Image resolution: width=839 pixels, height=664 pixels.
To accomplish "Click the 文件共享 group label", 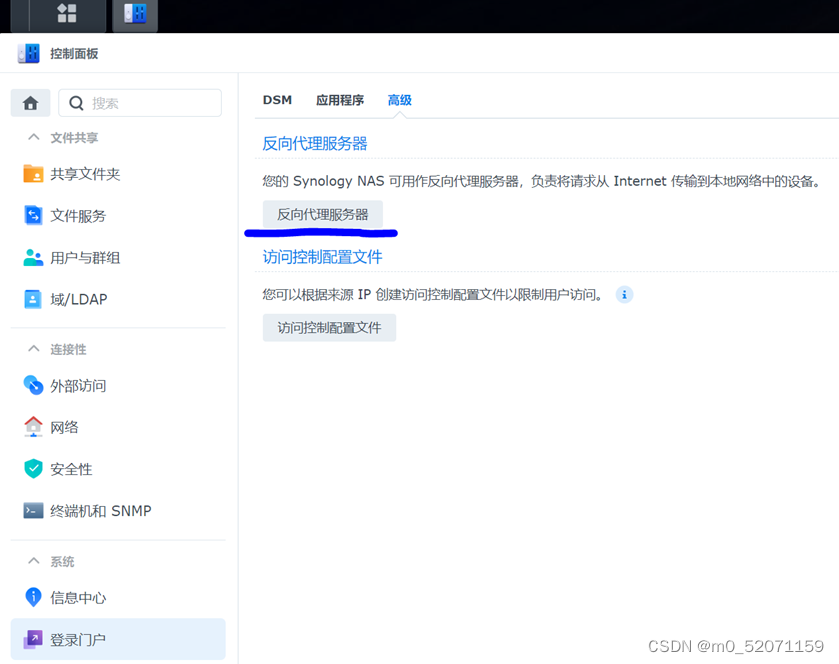I will [x=74, y=138].
